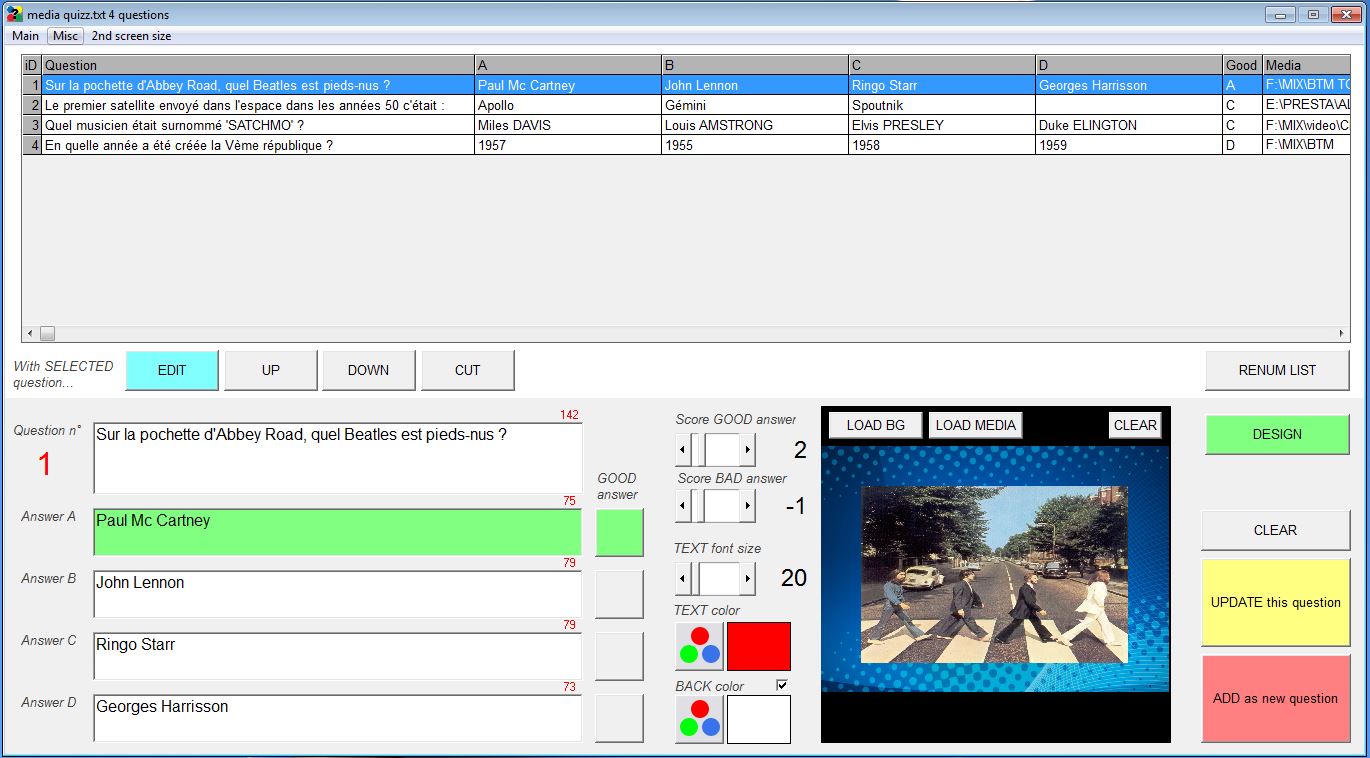This screenshot has width=1370, height=758.
Task: Select row 'Quel musicien était surnommé SATCHMO'
Action: [687, 125]
